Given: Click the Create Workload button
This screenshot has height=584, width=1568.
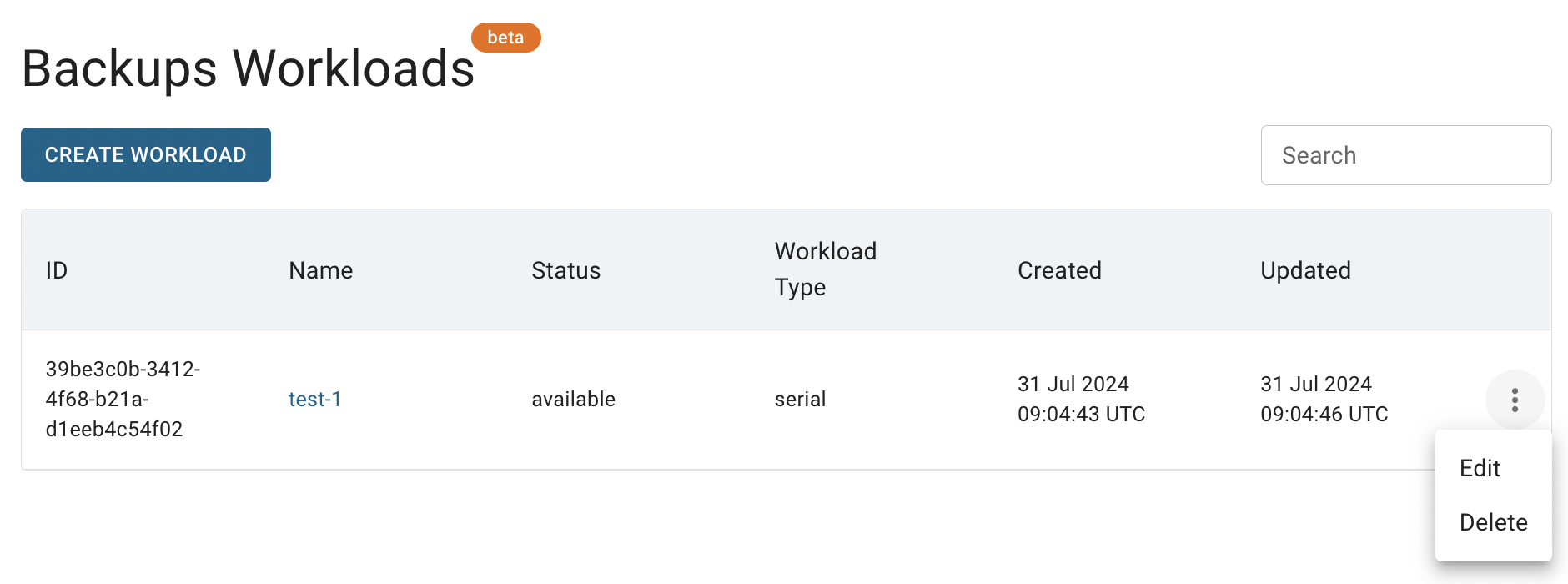Looking at the screenshot, I should (146, 154).
